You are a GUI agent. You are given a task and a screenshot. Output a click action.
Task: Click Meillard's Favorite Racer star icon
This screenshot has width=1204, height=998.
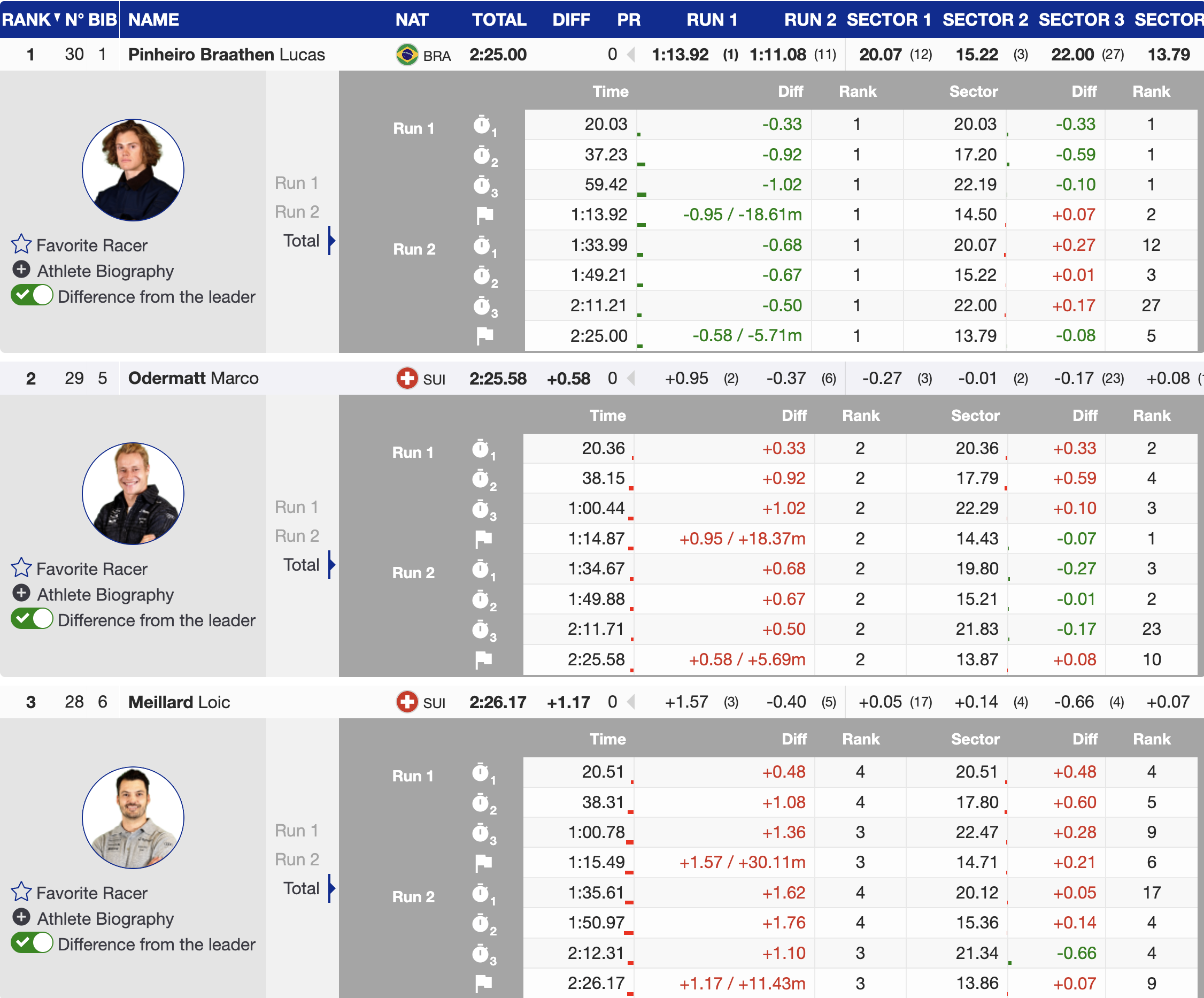(21, 892)
